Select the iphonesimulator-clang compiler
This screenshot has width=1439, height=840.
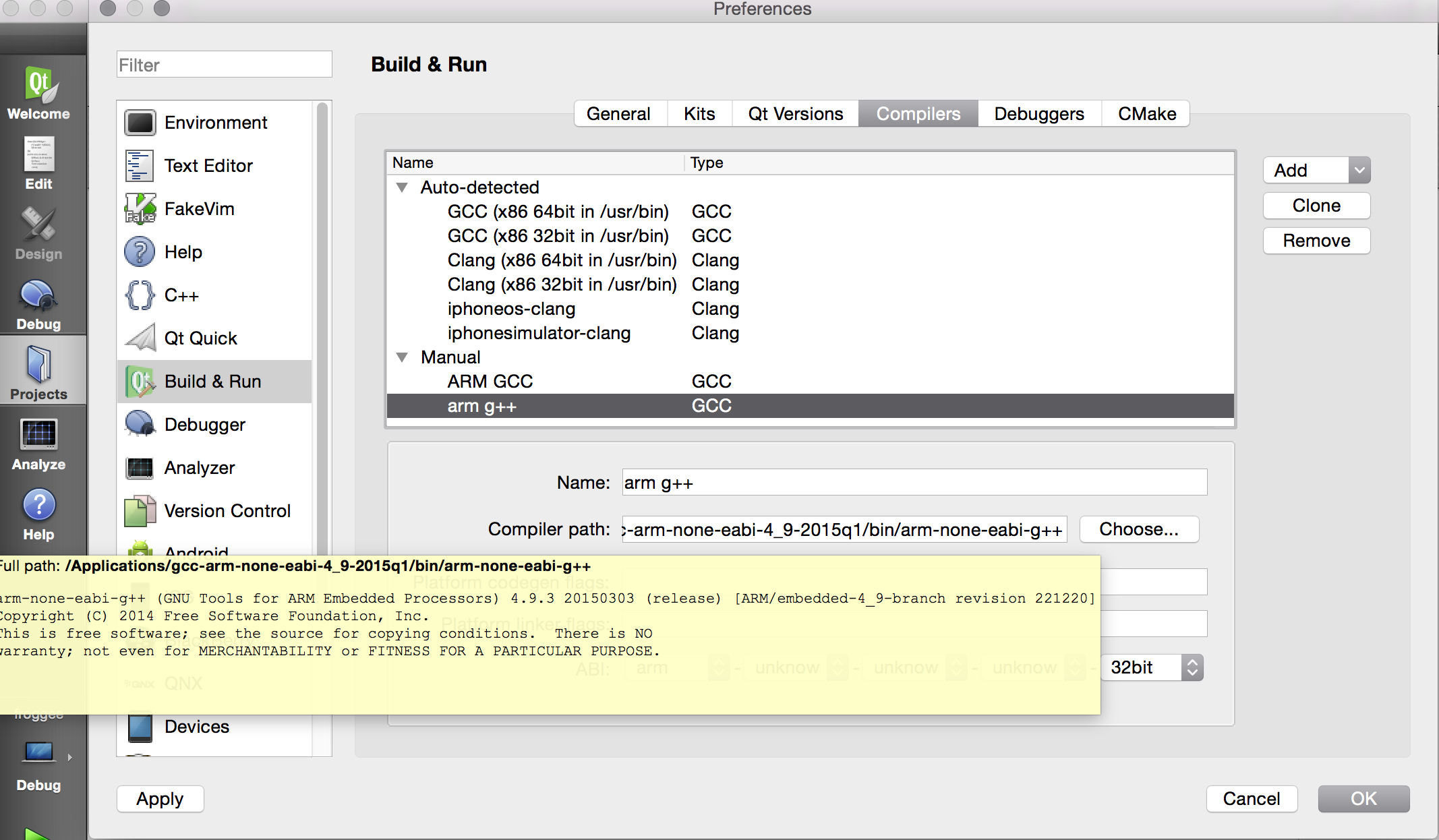[811, 333]
